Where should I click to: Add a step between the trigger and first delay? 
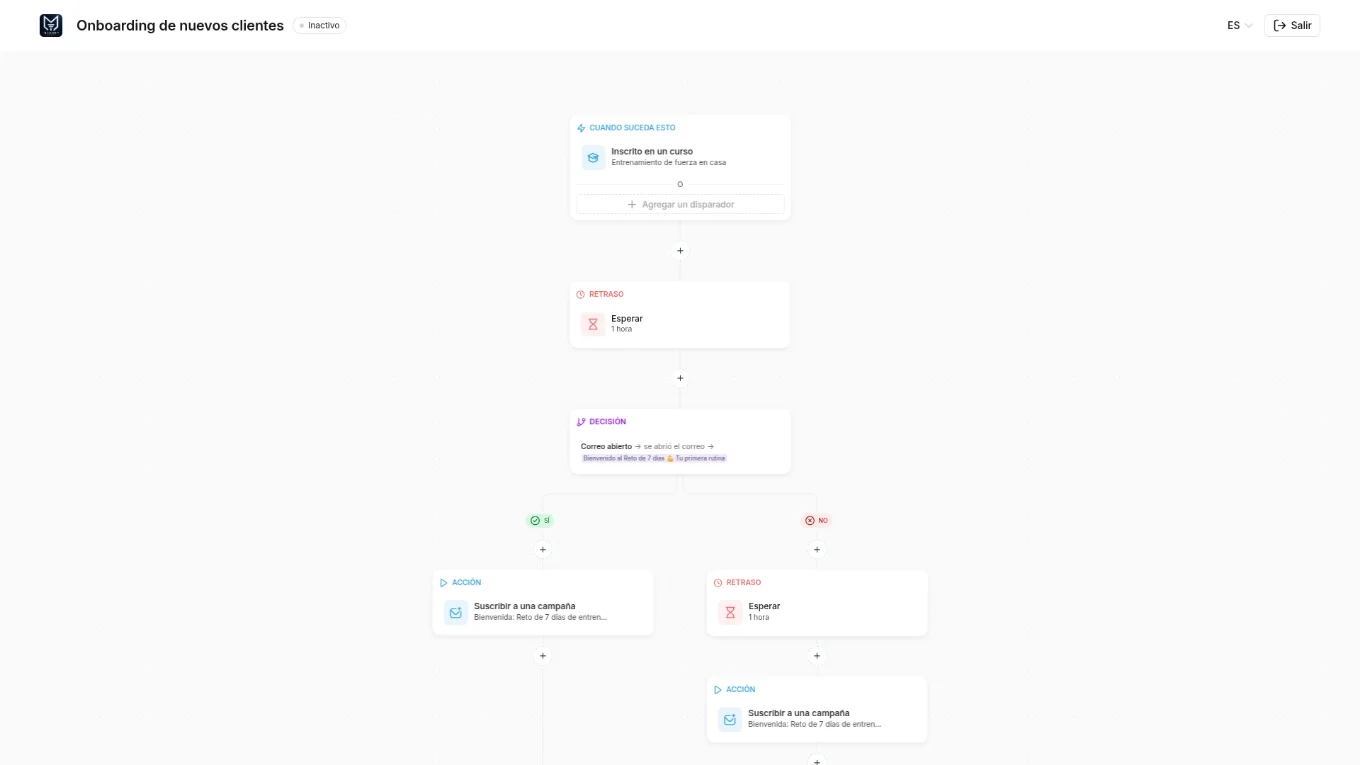tap(680, 251)
